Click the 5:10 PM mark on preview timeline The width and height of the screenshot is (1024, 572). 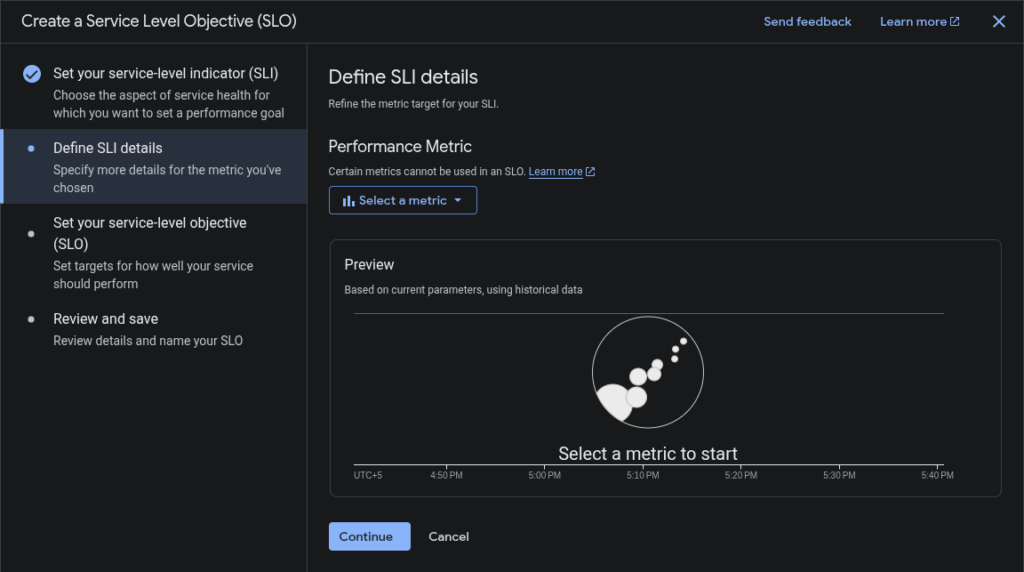click(643, 475)
